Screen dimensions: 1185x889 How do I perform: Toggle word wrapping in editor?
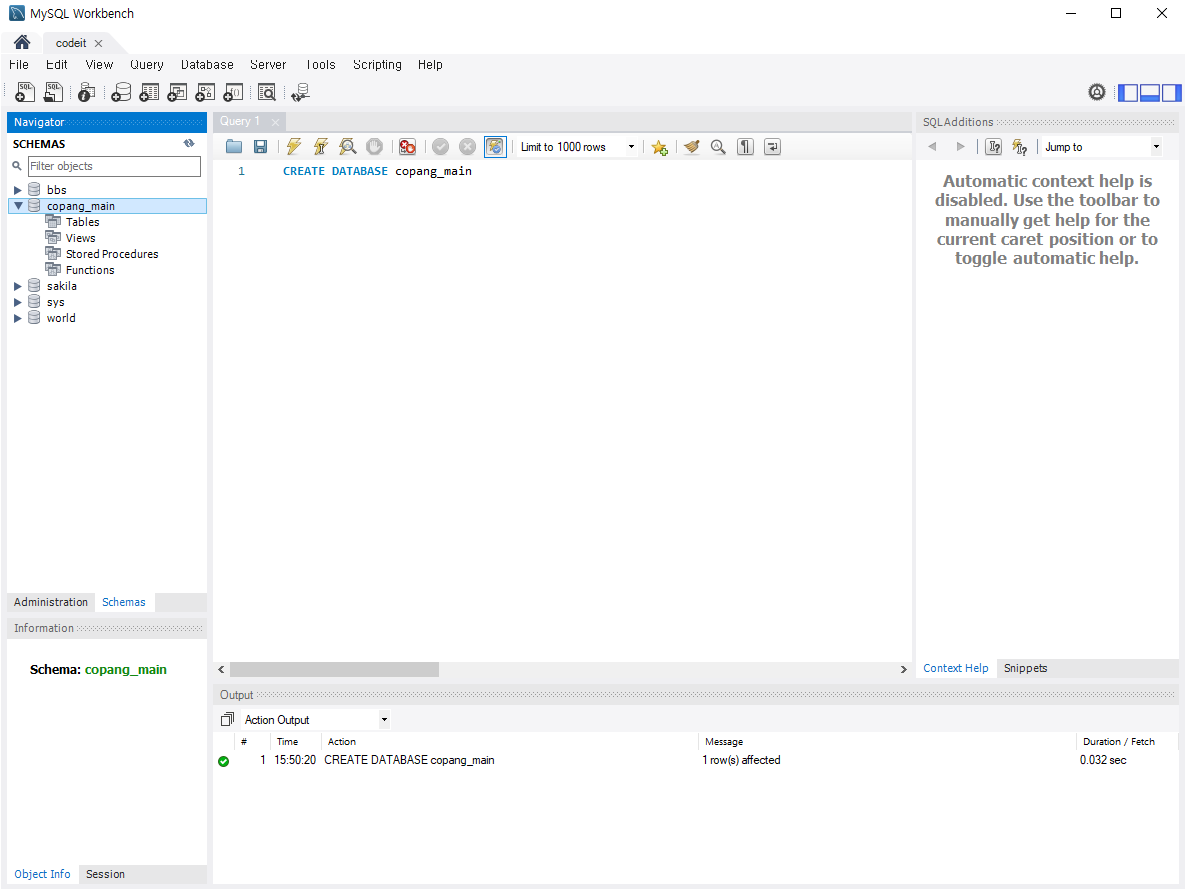point(772,147)
